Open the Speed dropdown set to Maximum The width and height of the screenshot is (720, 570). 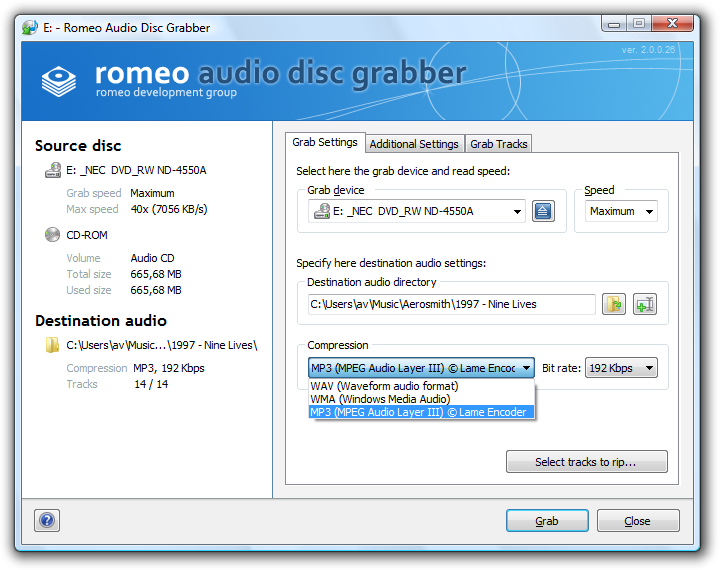621,211
